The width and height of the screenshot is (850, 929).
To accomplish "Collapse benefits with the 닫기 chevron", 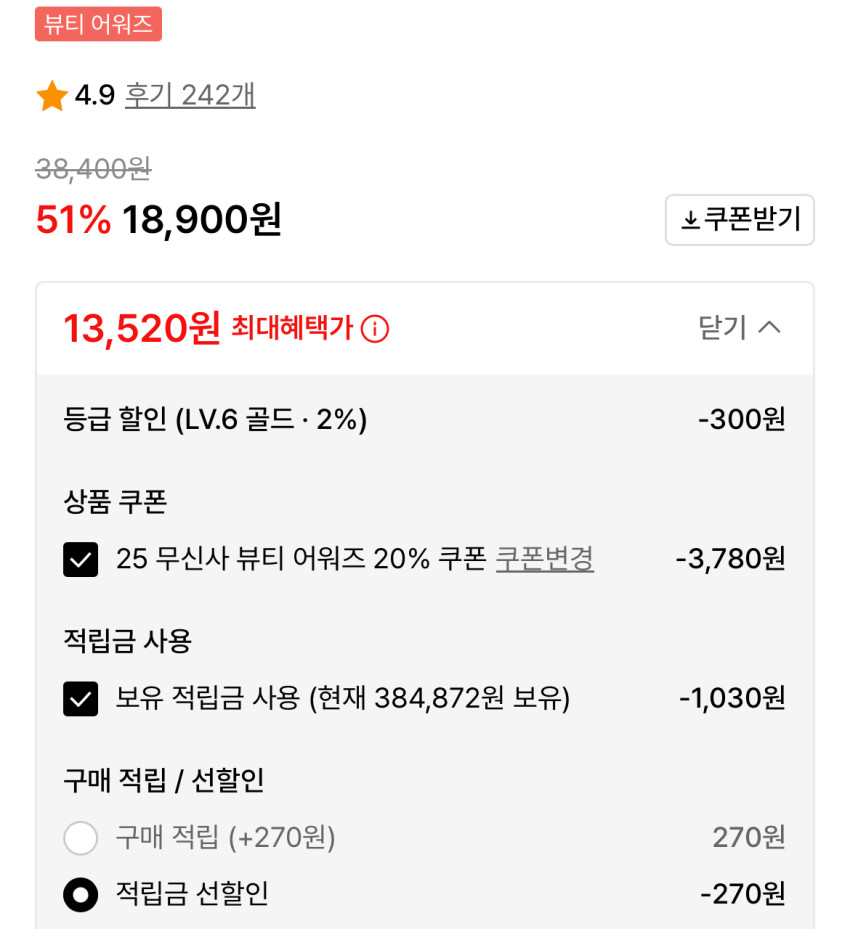I will tap(770, 327).
